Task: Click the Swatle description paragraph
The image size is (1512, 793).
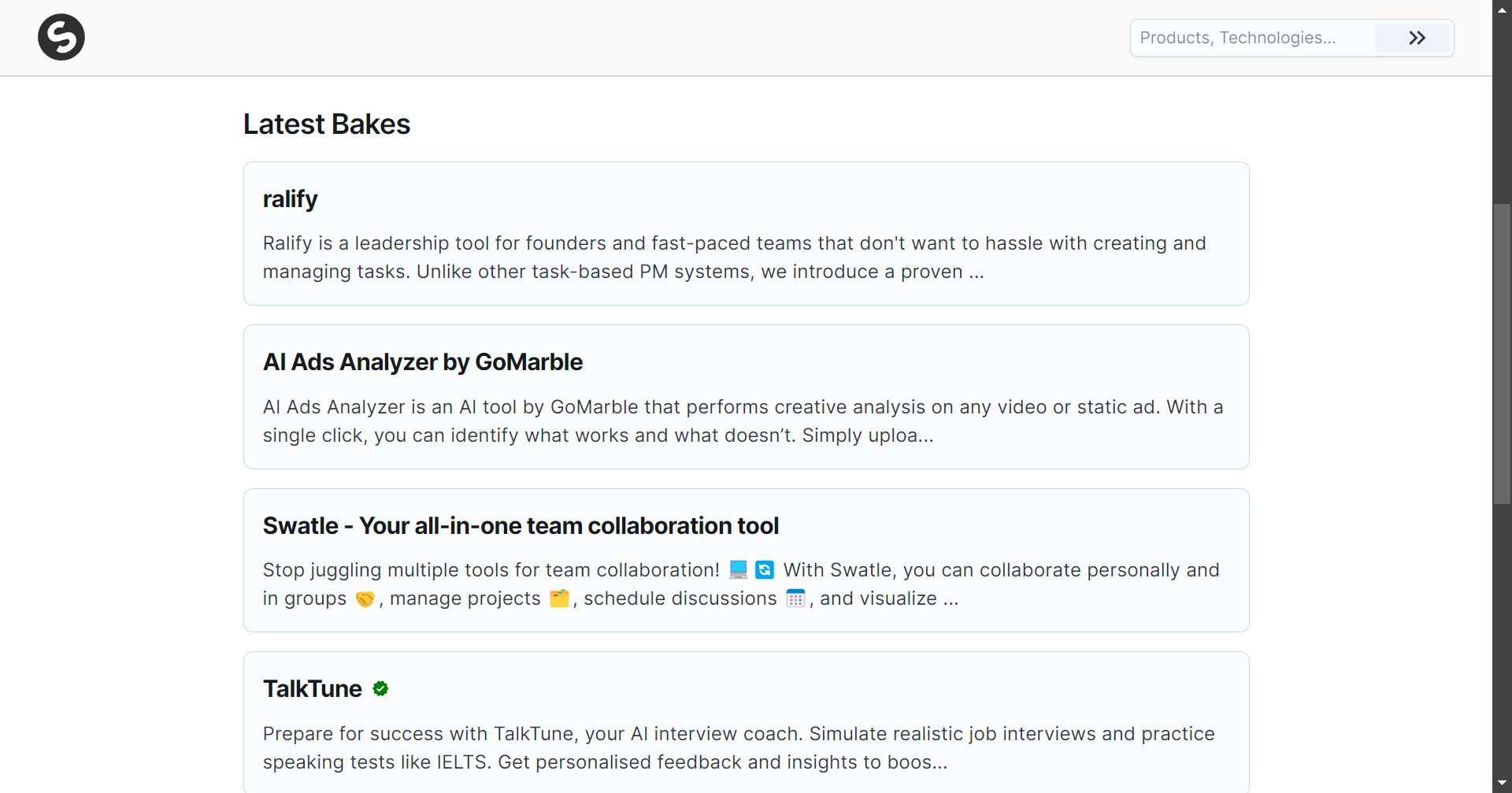Action: point(741,584)
